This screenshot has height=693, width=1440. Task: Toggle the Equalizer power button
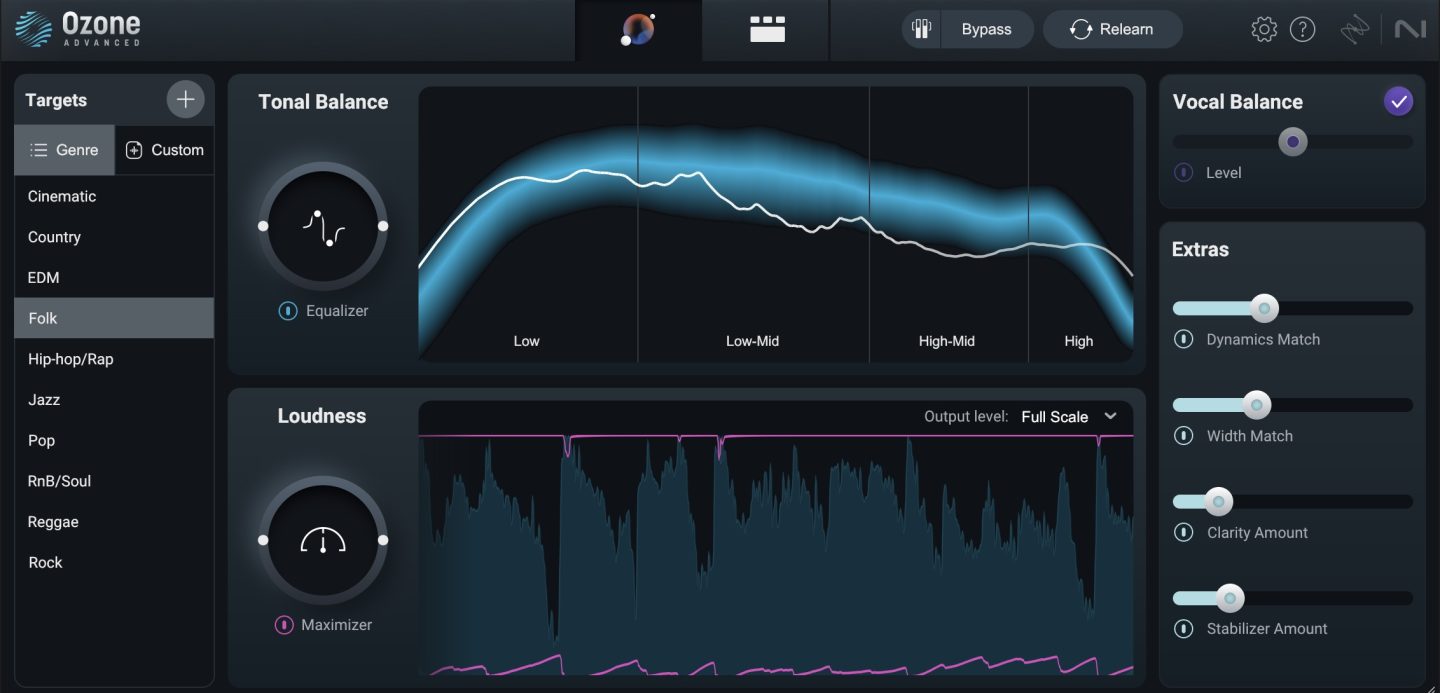[288, 311]
